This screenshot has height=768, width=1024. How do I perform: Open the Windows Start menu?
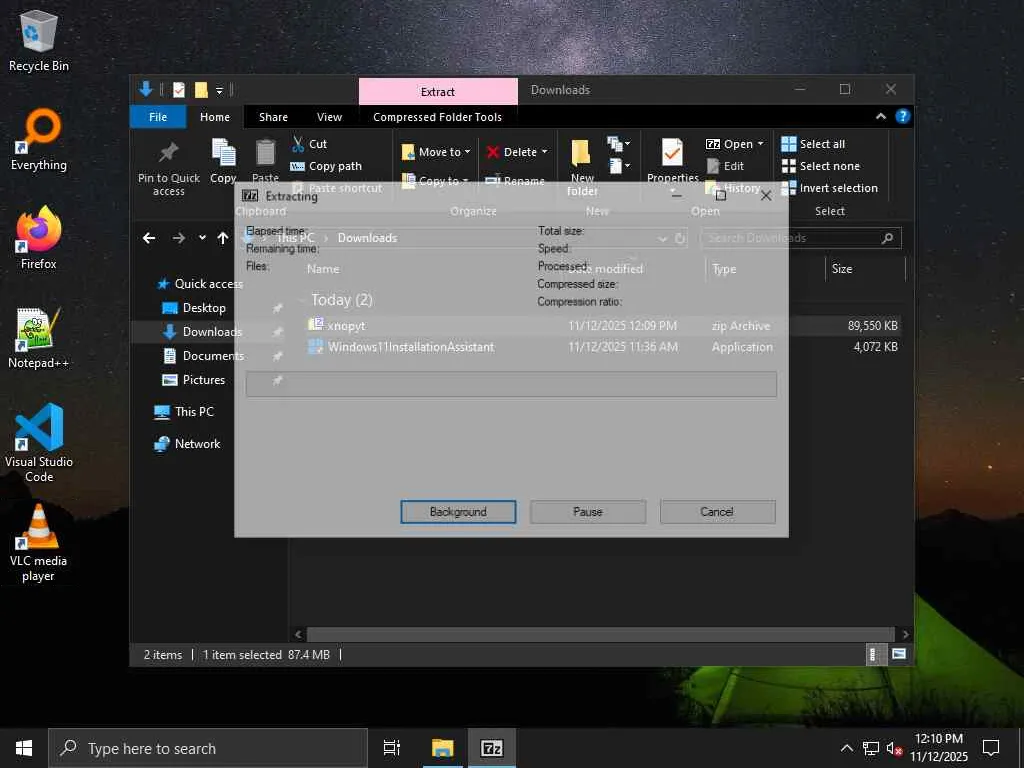click(x=24, y=748)
